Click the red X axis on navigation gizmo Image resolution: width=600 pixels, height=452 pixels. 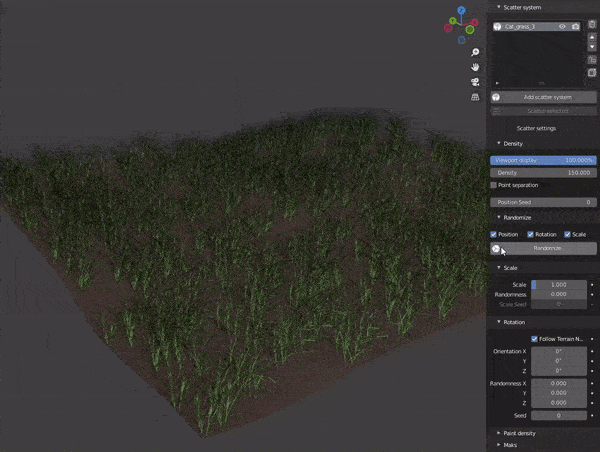pyautogui.click(x=475, y=22)
